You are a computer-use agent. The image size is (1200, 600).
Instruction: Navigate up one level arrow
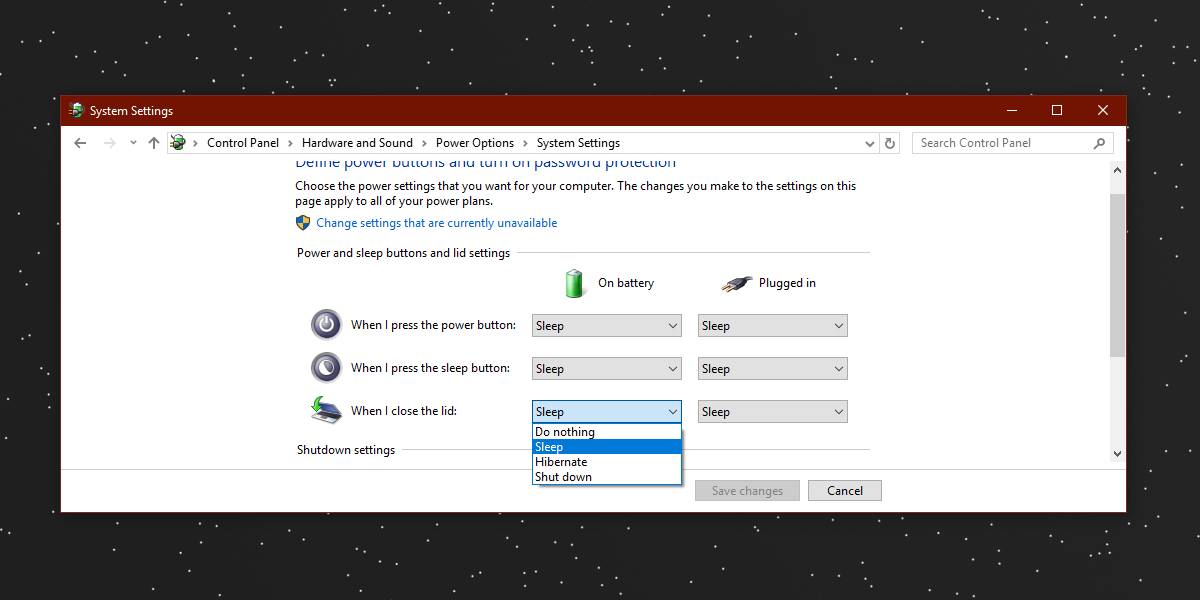pos(153,143)
